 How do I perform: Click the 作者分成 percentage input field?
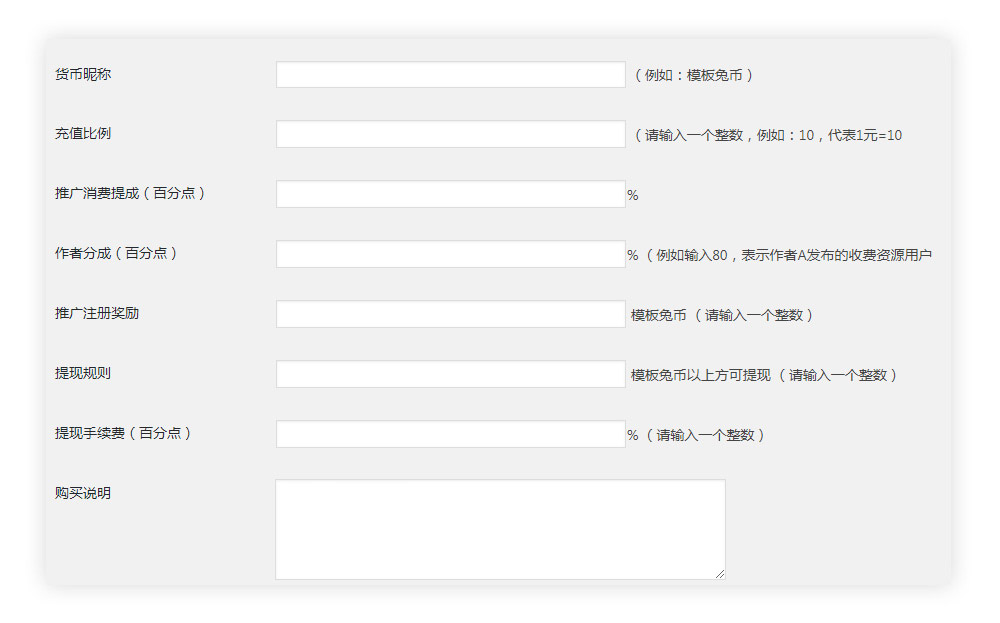coord(450,253)
